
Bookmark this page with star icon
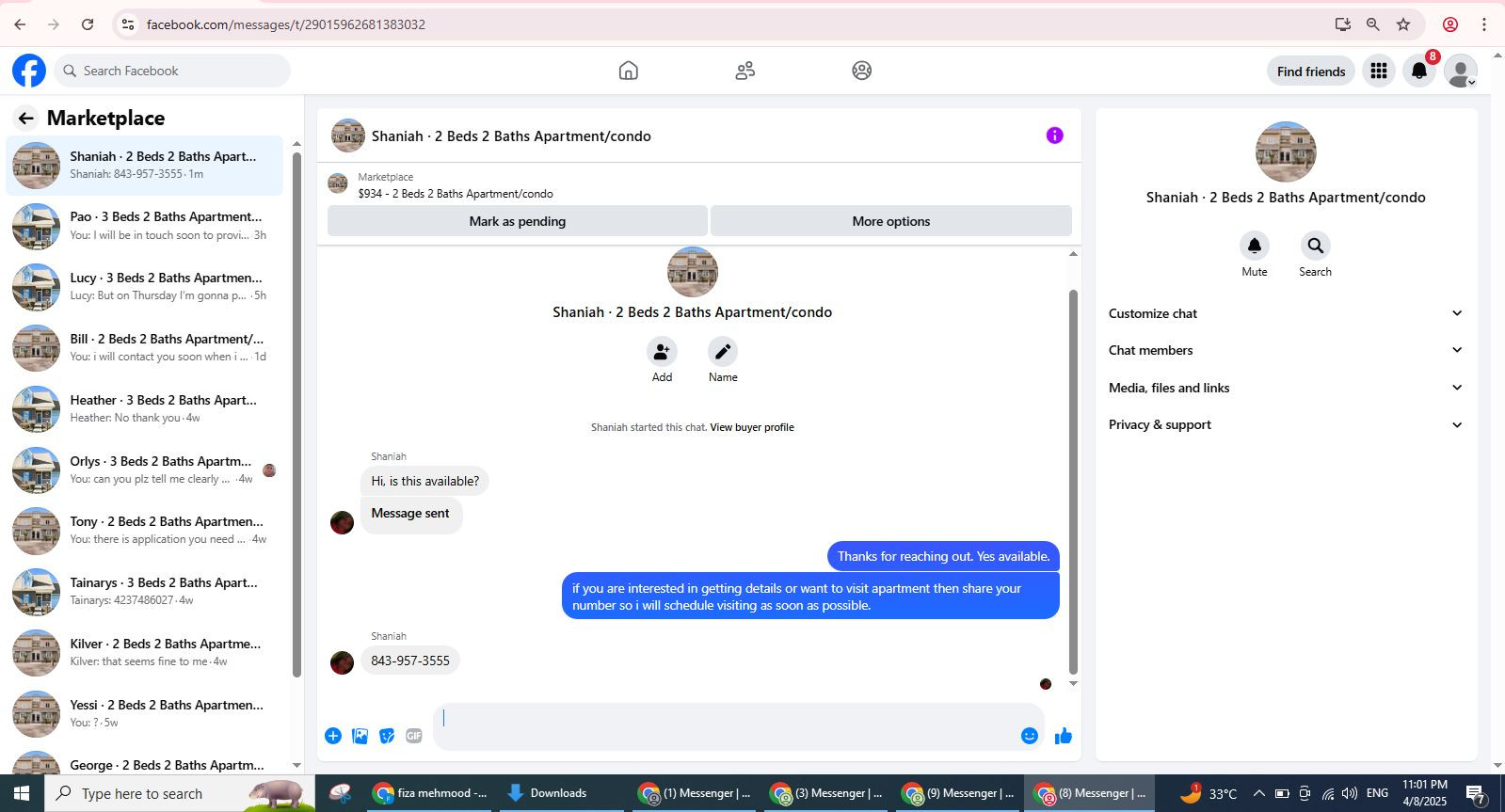coord(1403,24)
